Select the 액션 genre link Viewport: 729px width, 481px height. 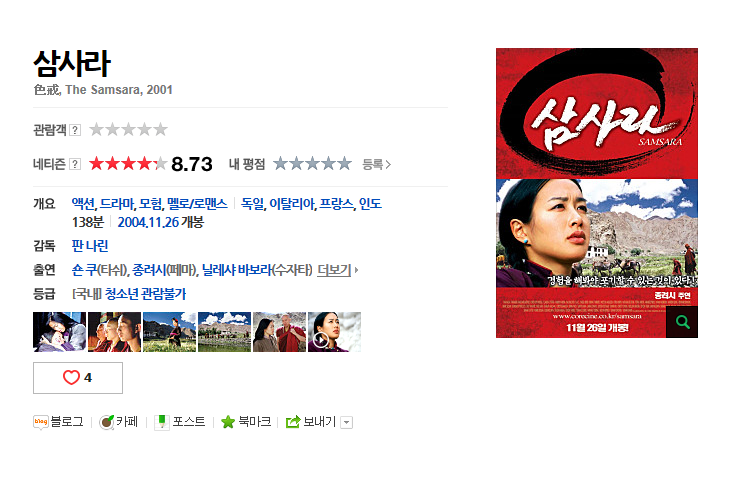pyautogui.click(x=83, y=204)
